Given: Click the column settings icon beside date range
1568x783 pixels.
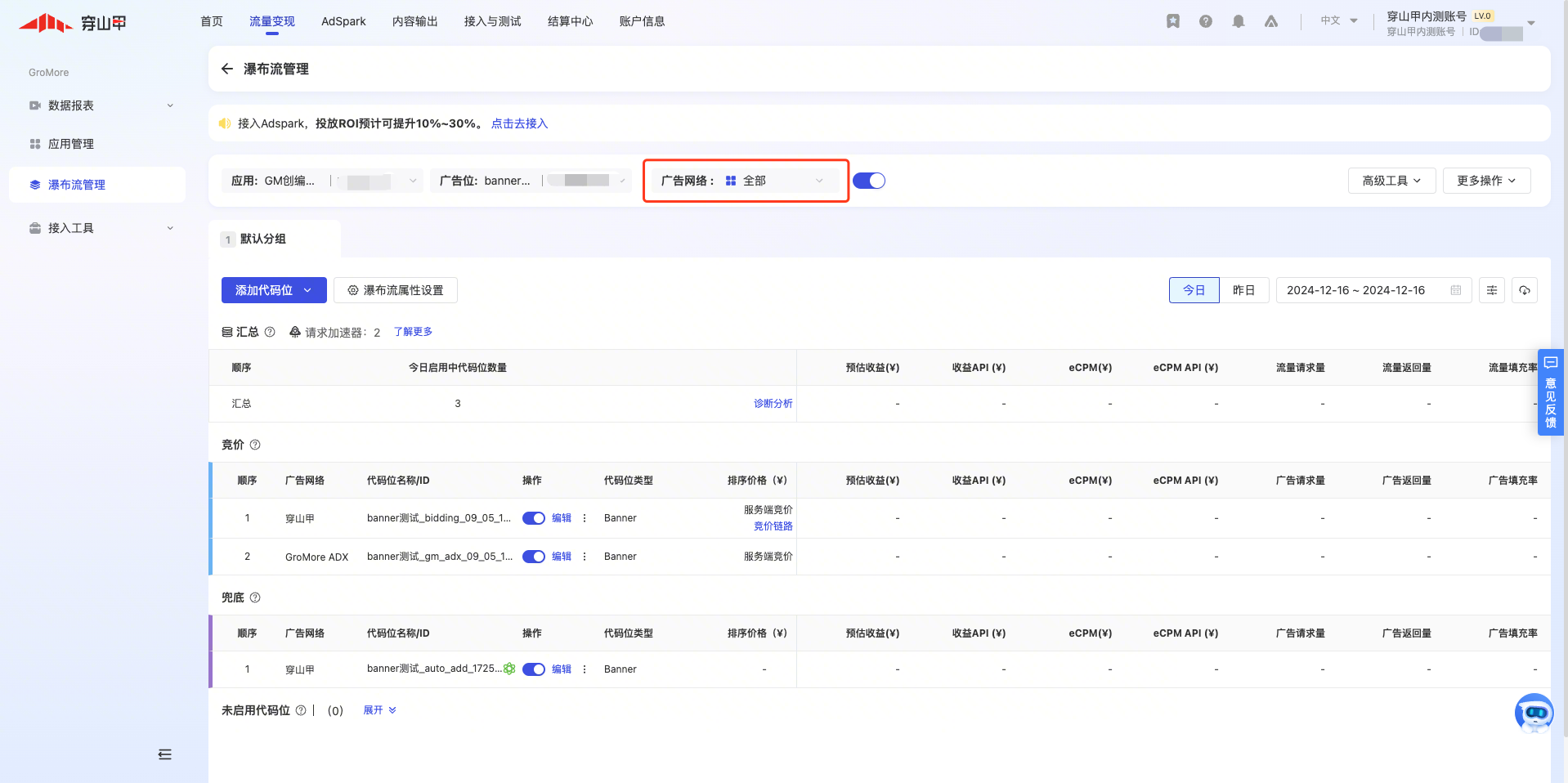Looking at the screenshot, I should [x=1491, y=290].
